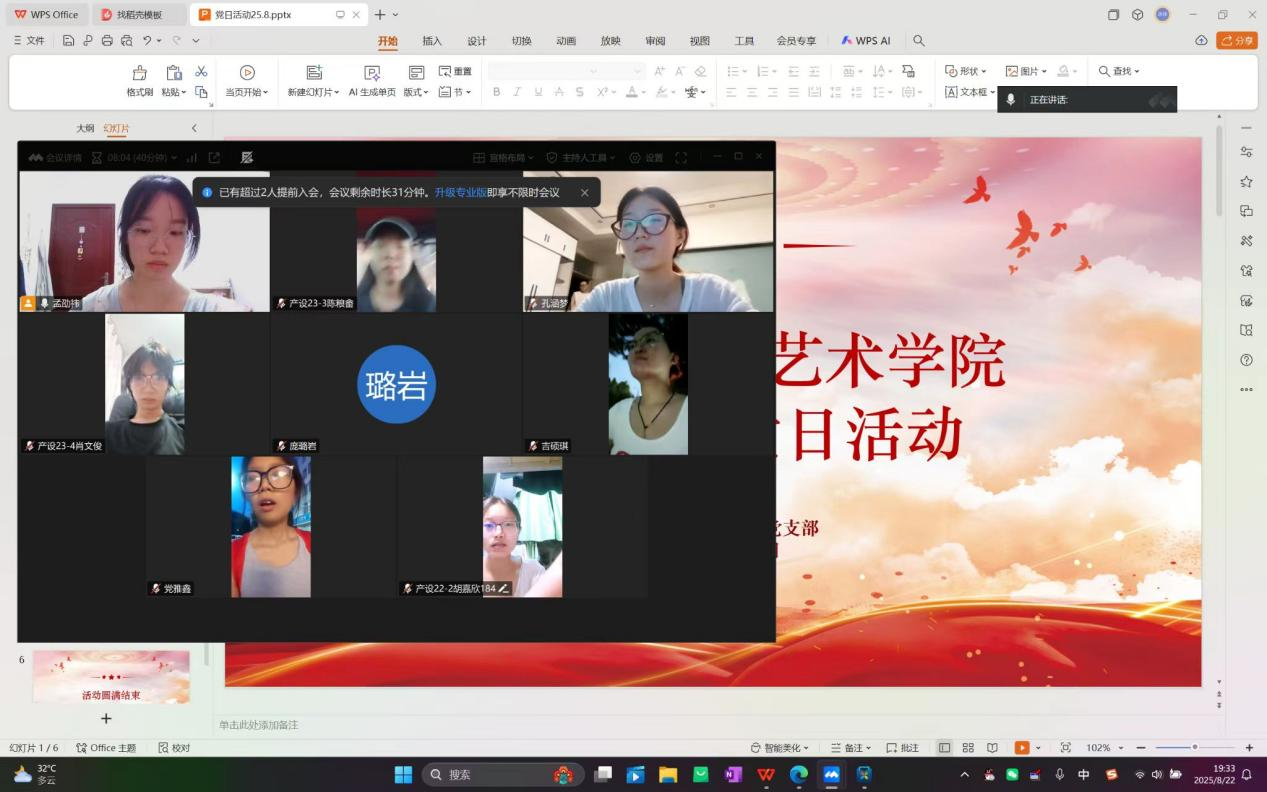Select the 活动圆满结束 slide thumbnail
Viewport: 1267px width, 792px height.
tap(111, 677)
